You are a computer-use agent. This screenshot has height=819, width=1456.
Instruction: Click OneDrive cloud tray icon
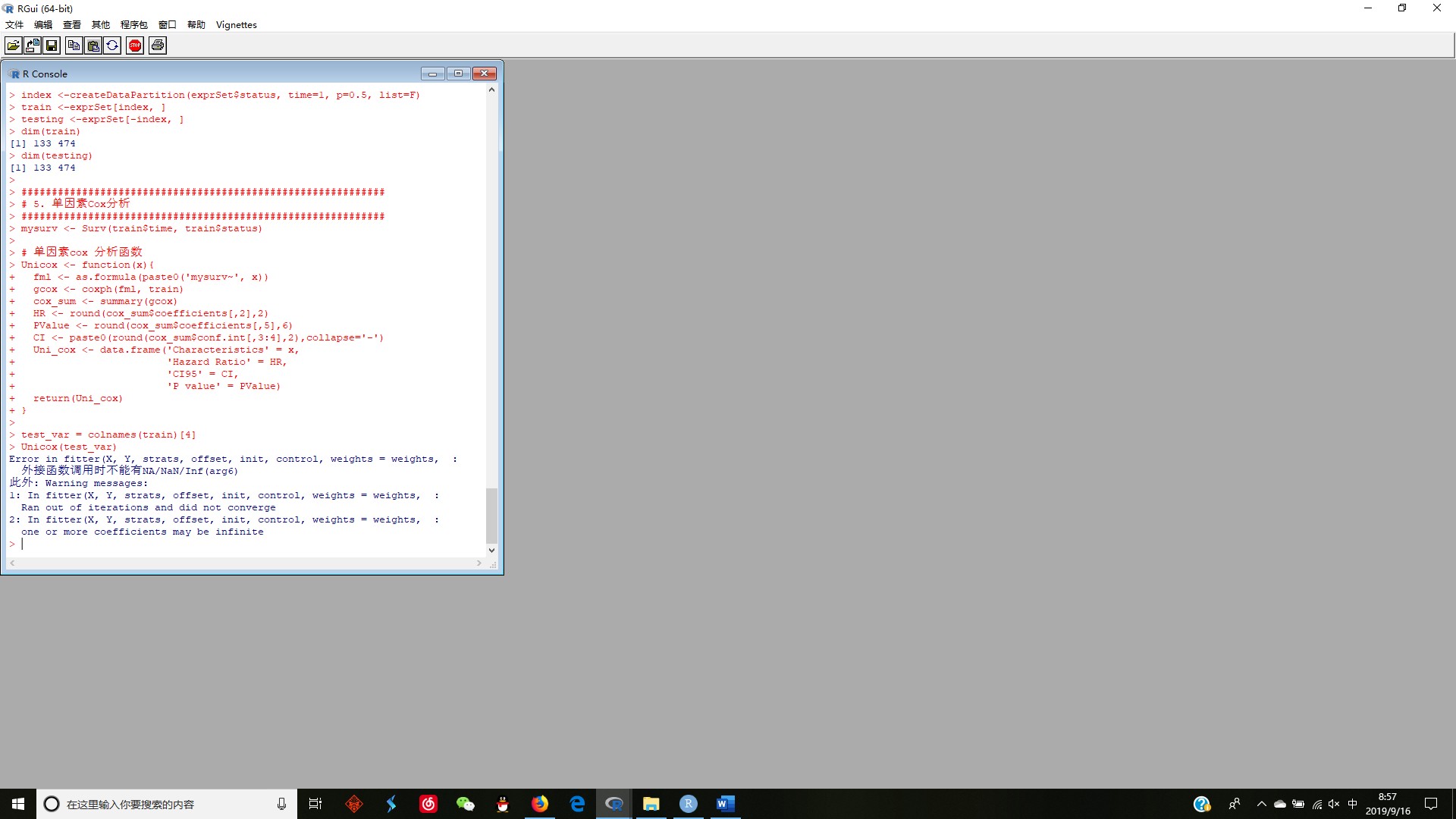click(x=1280, y=804)
